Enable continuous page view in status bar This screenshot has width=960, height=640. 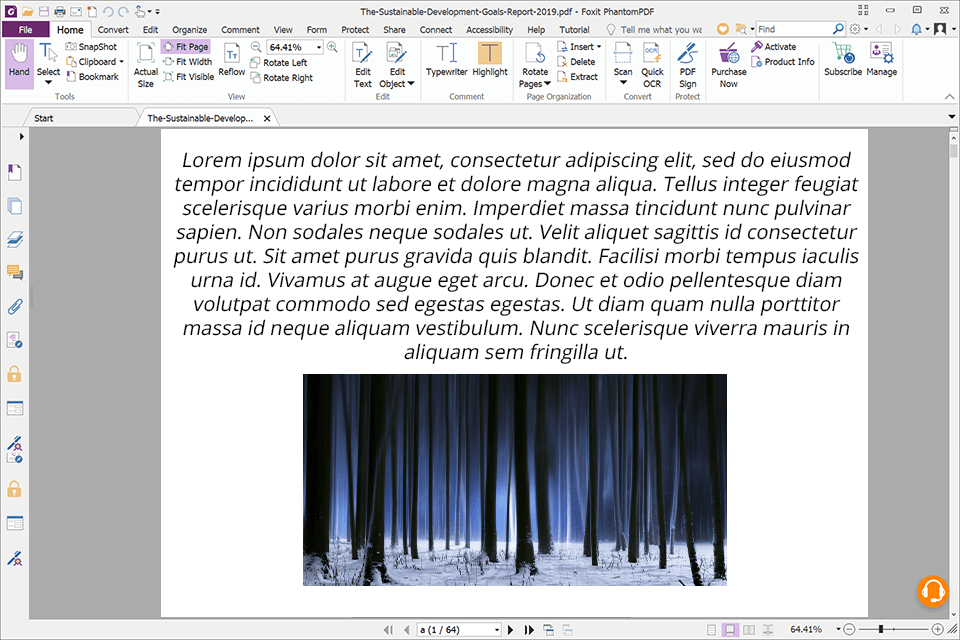tap(730, 630)
